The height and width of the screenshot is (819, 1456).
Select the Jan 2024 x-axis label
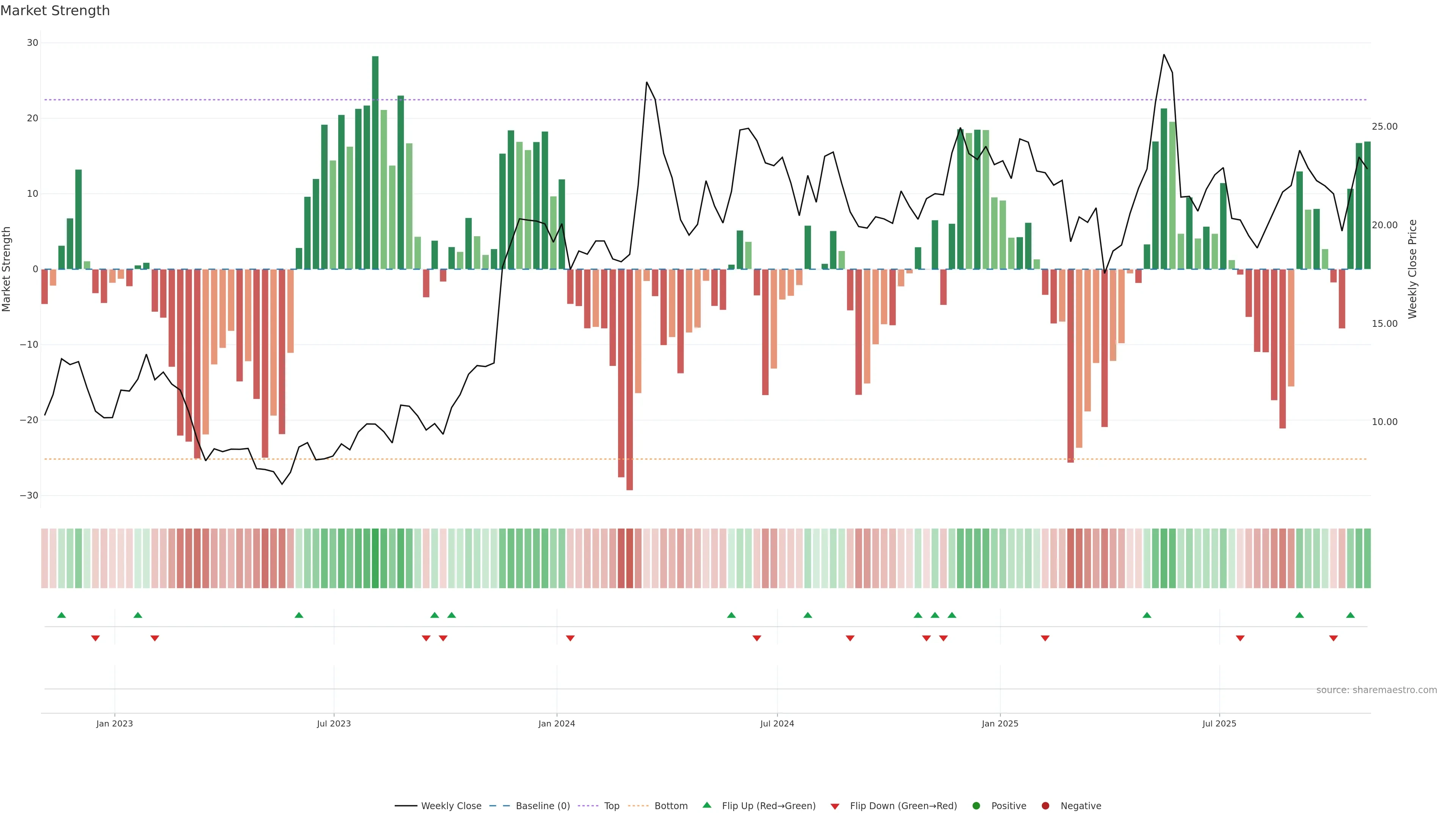(556, 723)
